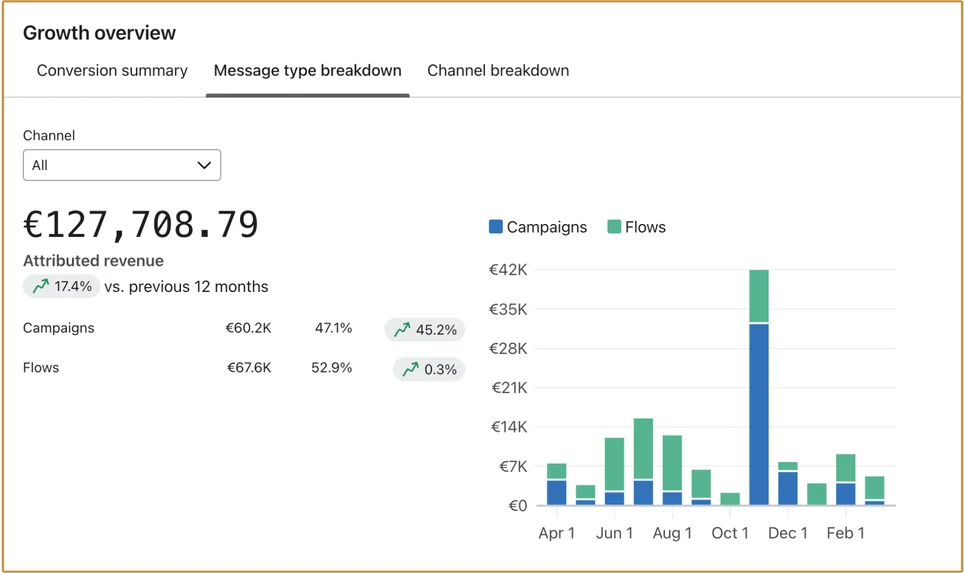Click the Flows row label in the table
965x573 pixels.
tap(41, 367)
